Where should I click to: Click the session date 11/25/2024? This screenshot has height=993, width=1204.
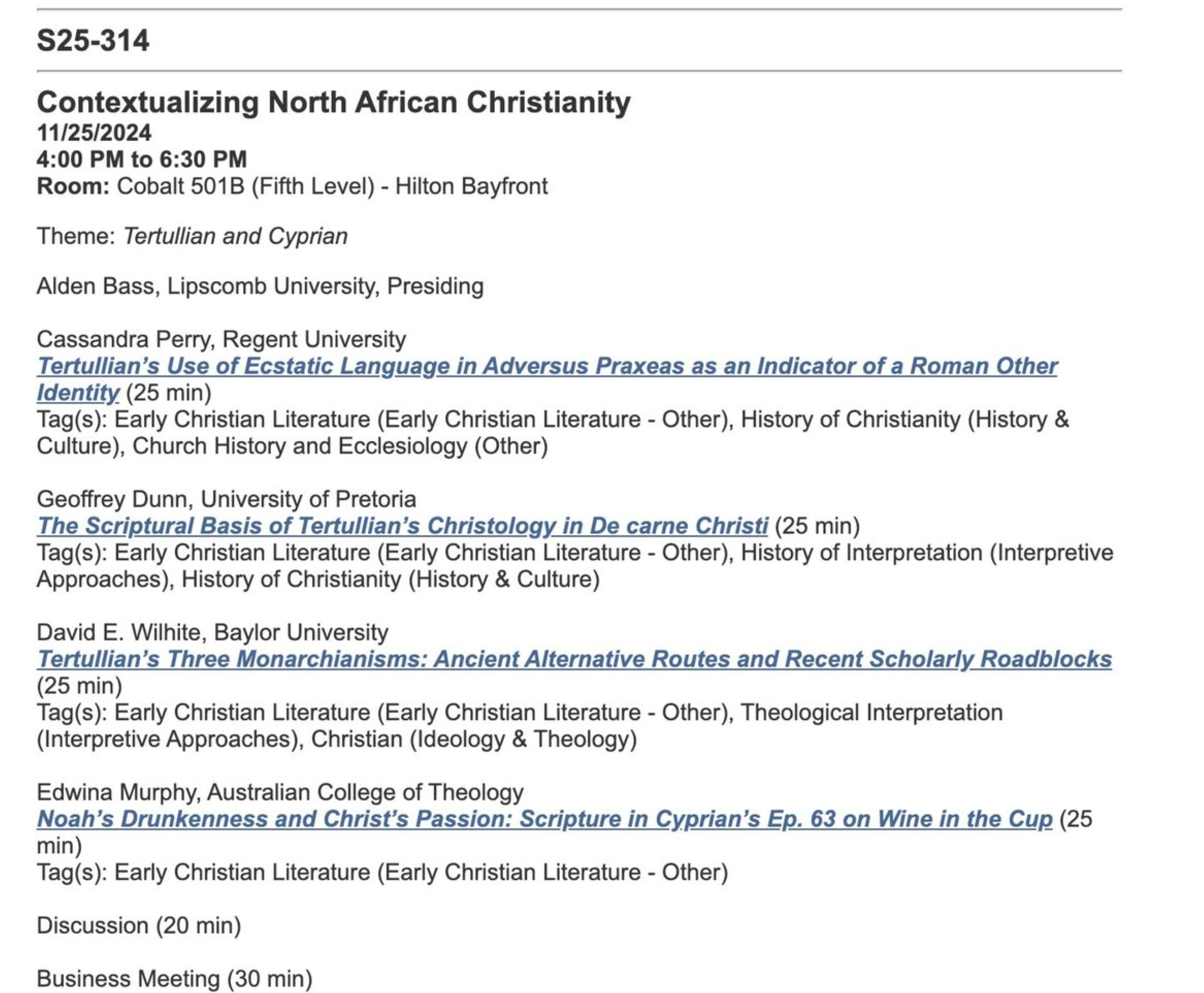pos(94,133)
